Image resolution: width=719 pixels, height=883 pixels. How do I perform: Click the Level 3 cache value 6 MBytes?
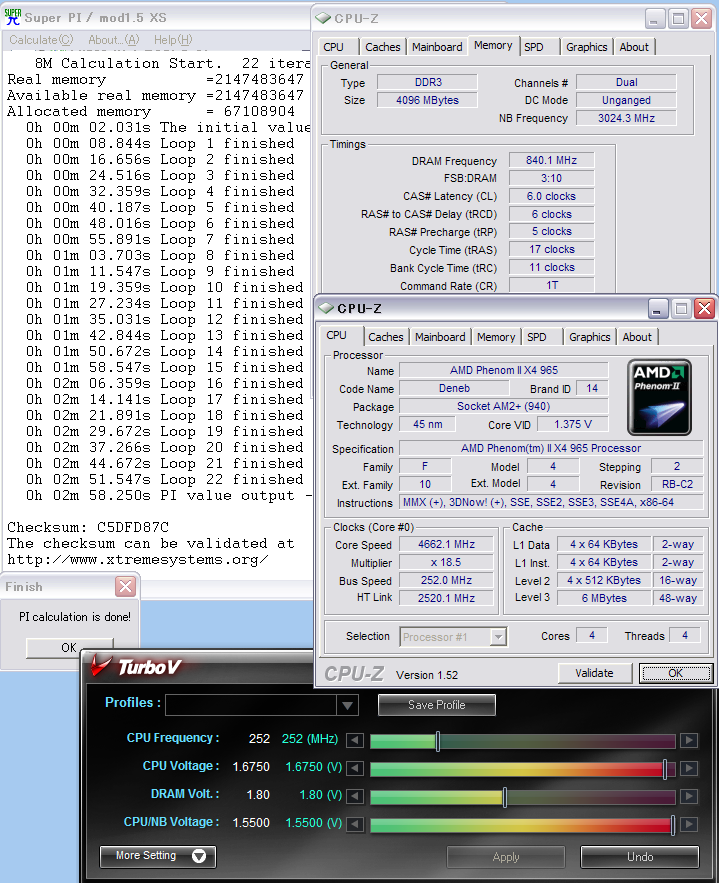tap(604, 598)
